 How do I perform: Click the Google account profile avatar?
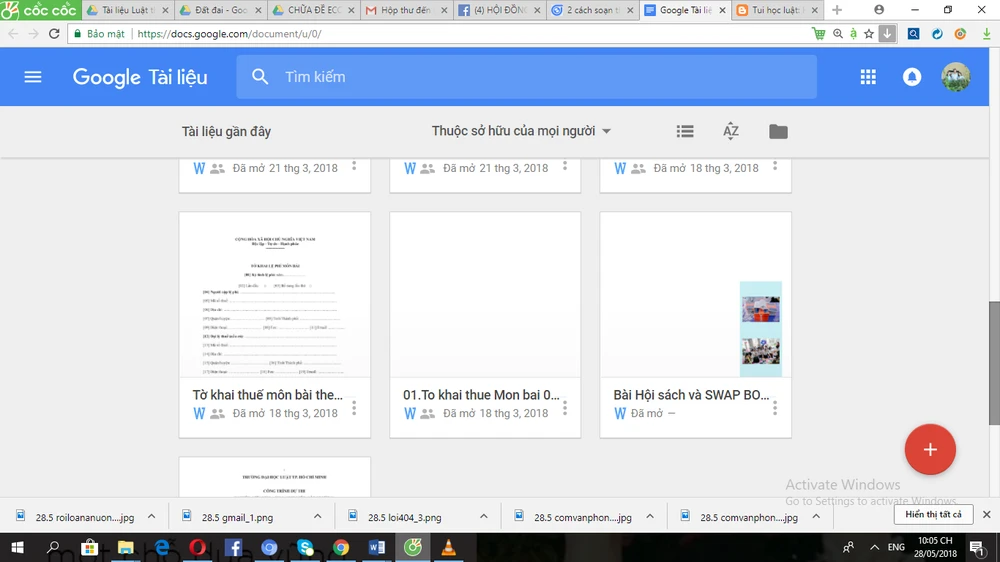955,77
